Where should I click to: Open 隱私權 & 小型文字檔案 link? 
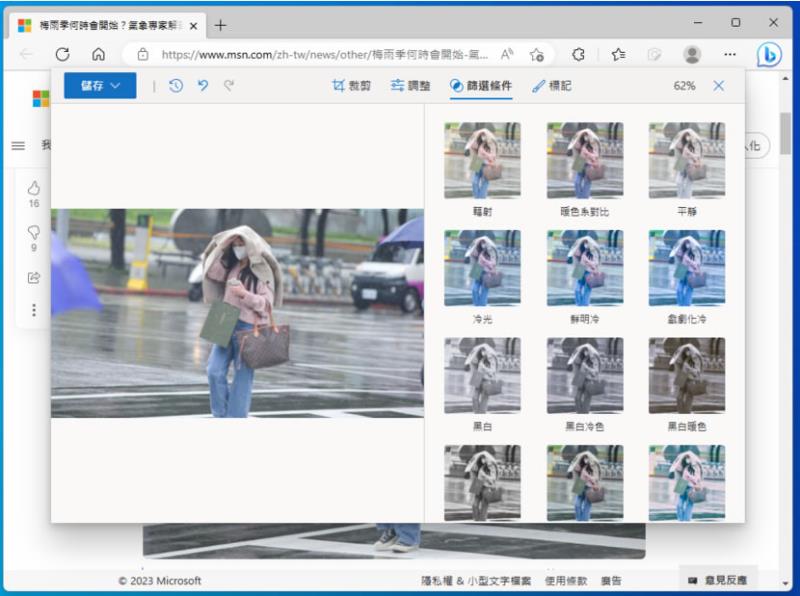[476, 581]
